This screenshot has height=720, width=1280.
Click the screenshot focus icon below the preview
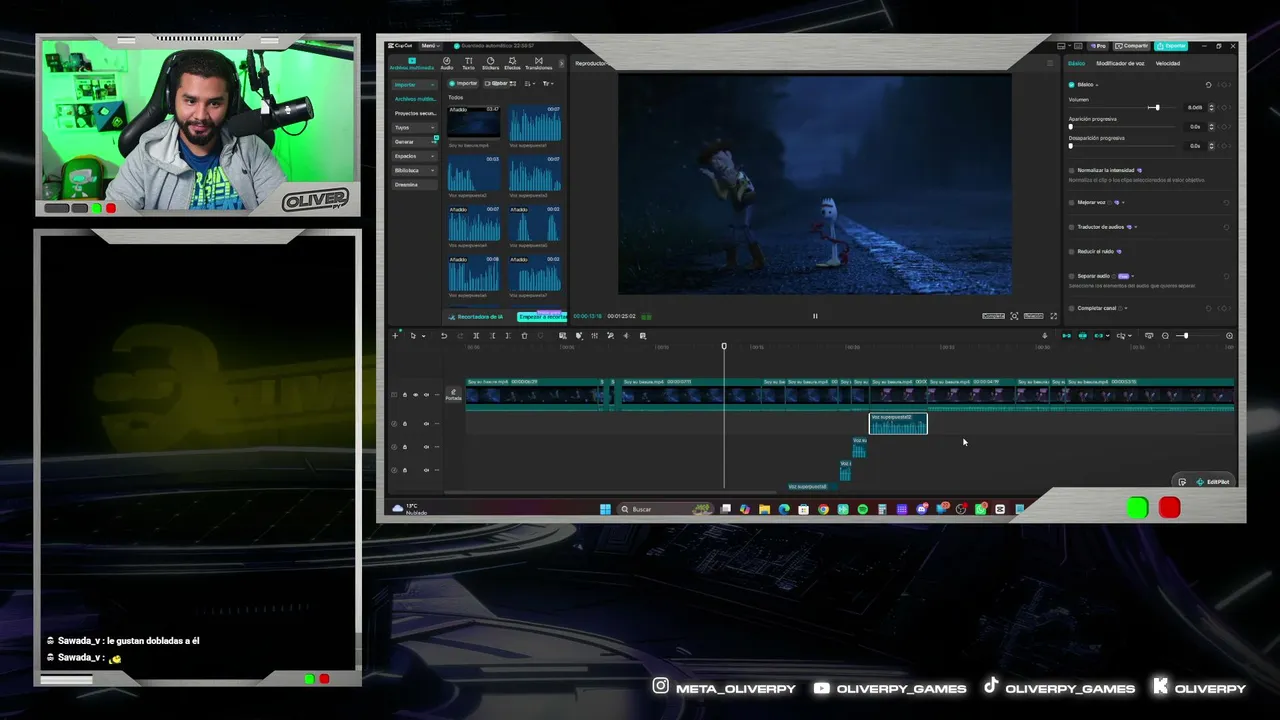1014,316
